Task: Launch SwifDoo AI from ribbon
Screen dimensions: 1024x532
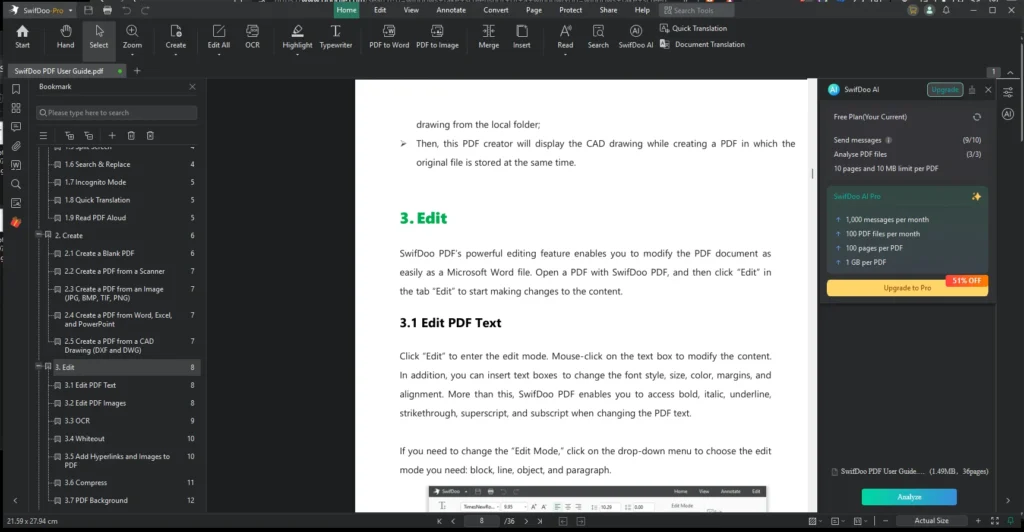Action: [x=635, y=37]
